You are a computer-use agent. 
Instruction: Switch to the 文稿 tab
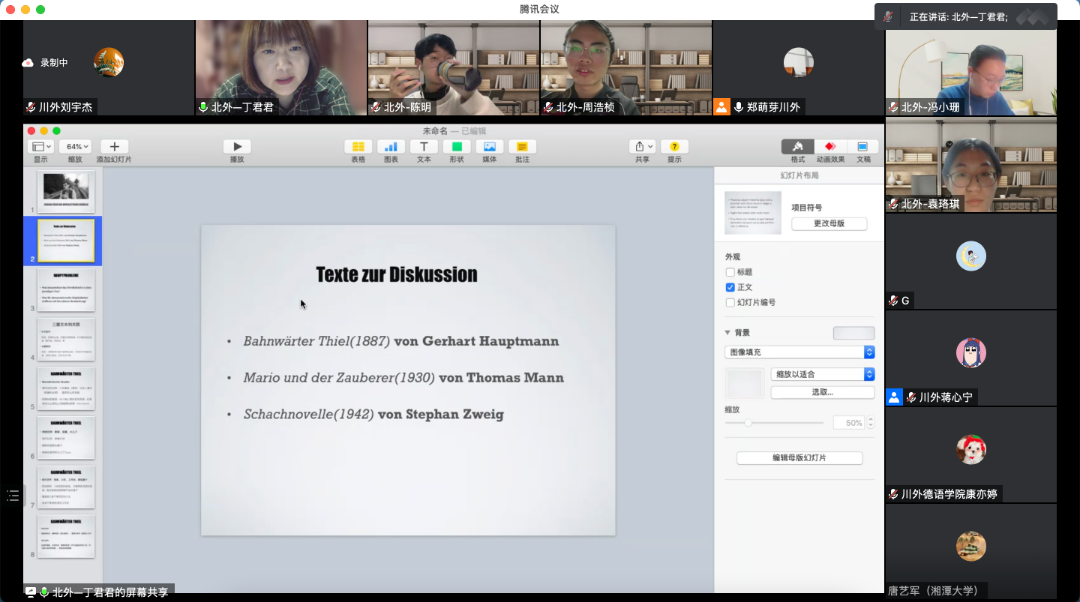(863, 147)
